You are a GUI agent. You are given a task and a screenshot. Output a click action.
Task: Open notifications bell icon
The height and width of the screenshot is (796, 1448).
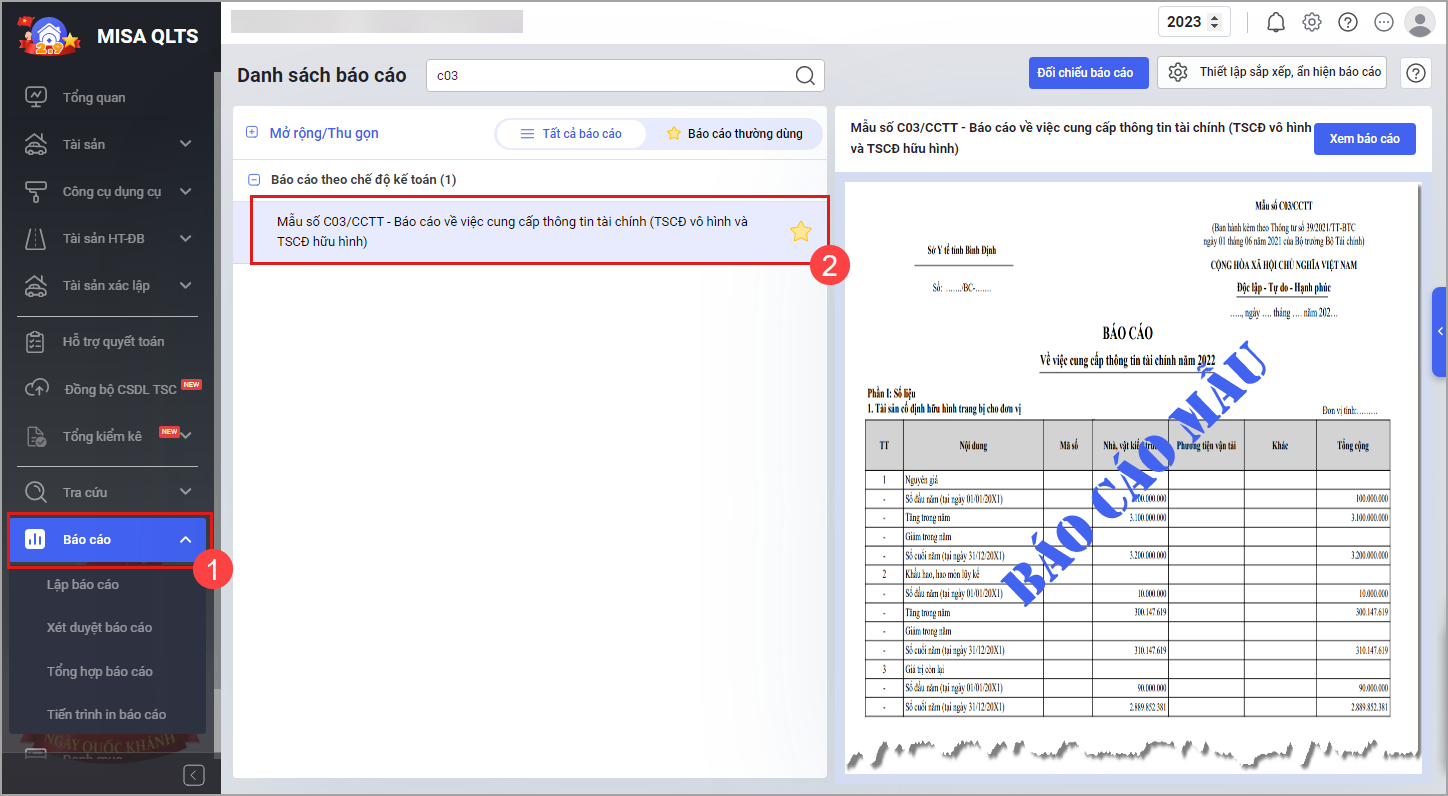1276,22
